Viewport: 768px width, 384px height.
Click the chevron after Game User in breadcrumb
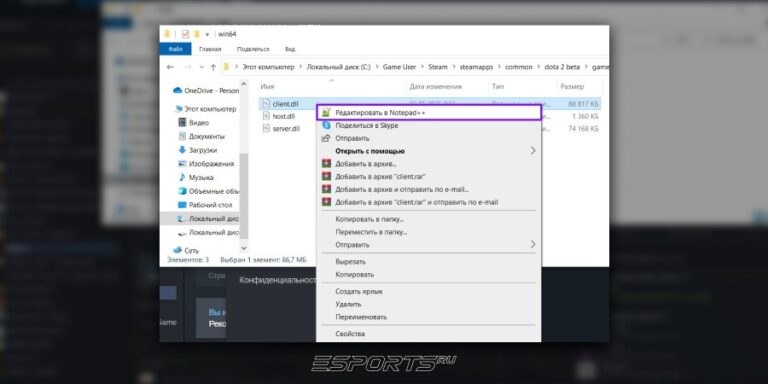422,67
